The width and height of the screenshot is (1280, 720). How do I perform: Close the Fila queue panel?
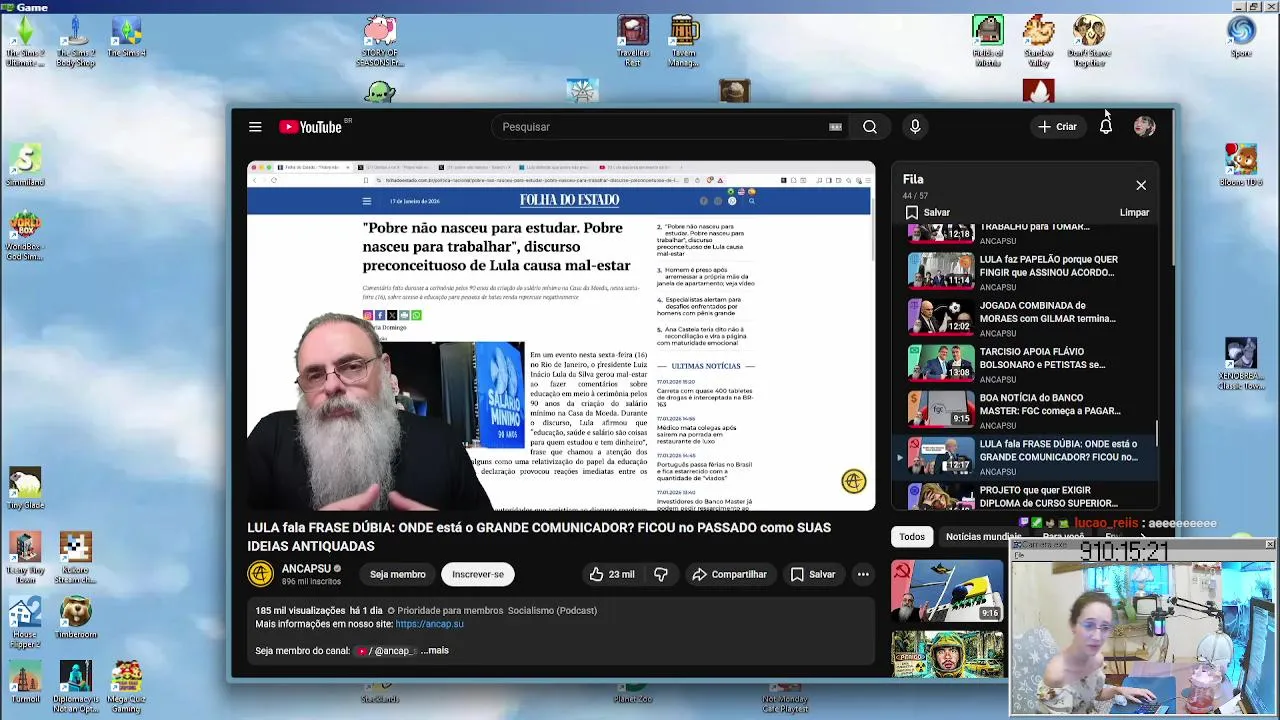pyautogui.click(x=1141, y=185)
